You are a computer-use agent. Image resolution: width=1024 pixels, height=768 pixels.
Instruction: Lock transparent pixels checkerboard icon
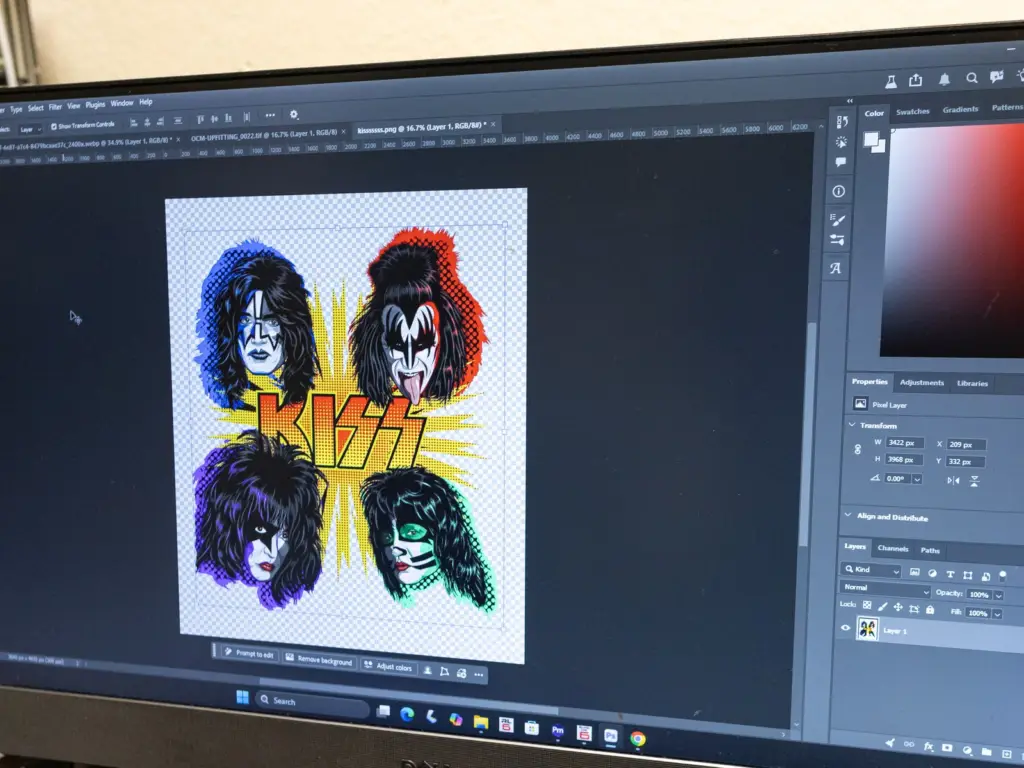click(x=867, y=605)
